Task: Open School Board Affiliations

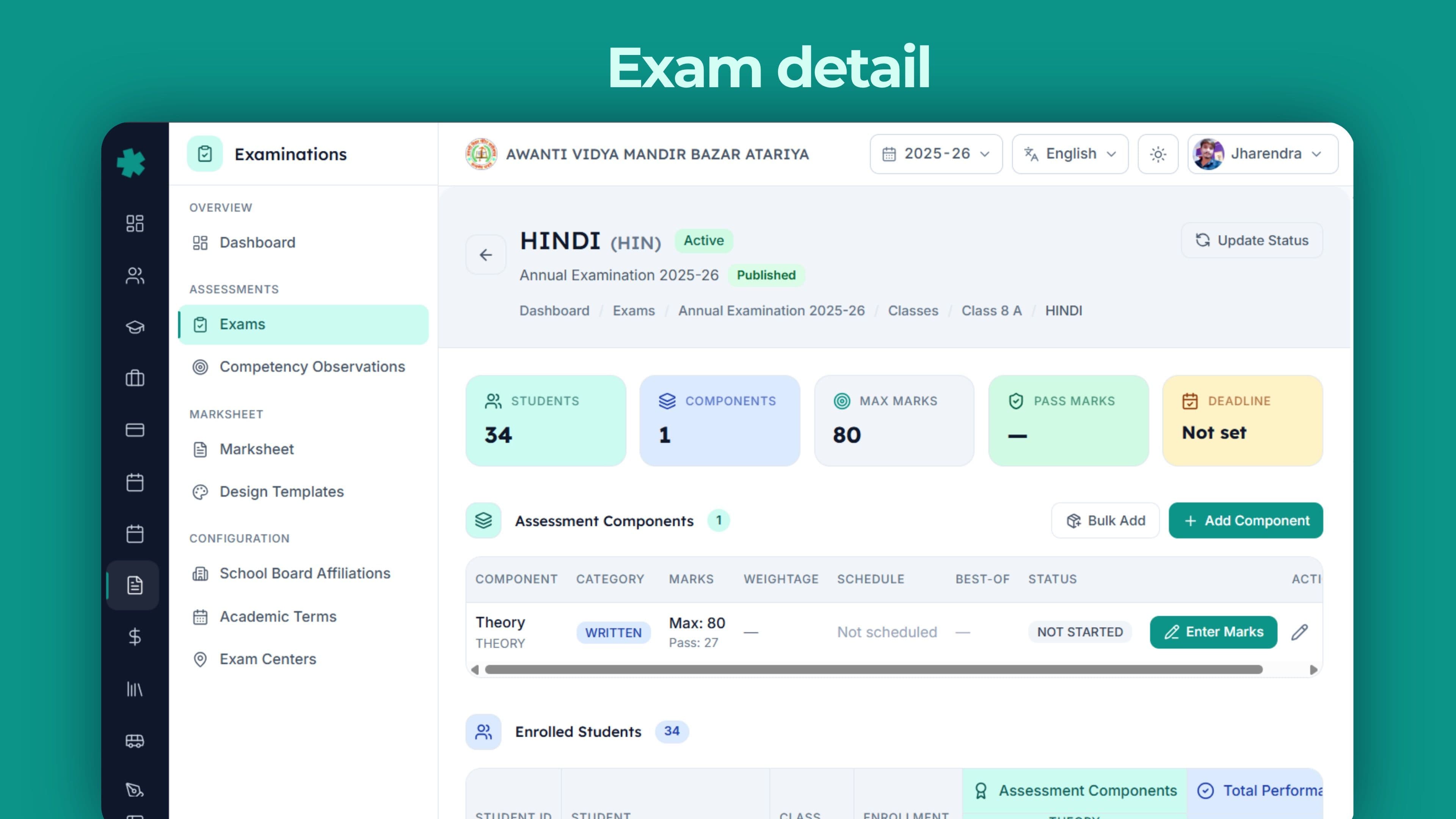Action: 303,574
